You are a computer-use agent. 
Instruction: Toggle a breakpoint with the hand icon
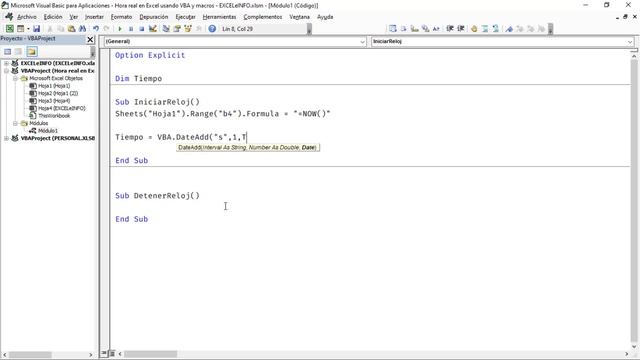point(474,29)
